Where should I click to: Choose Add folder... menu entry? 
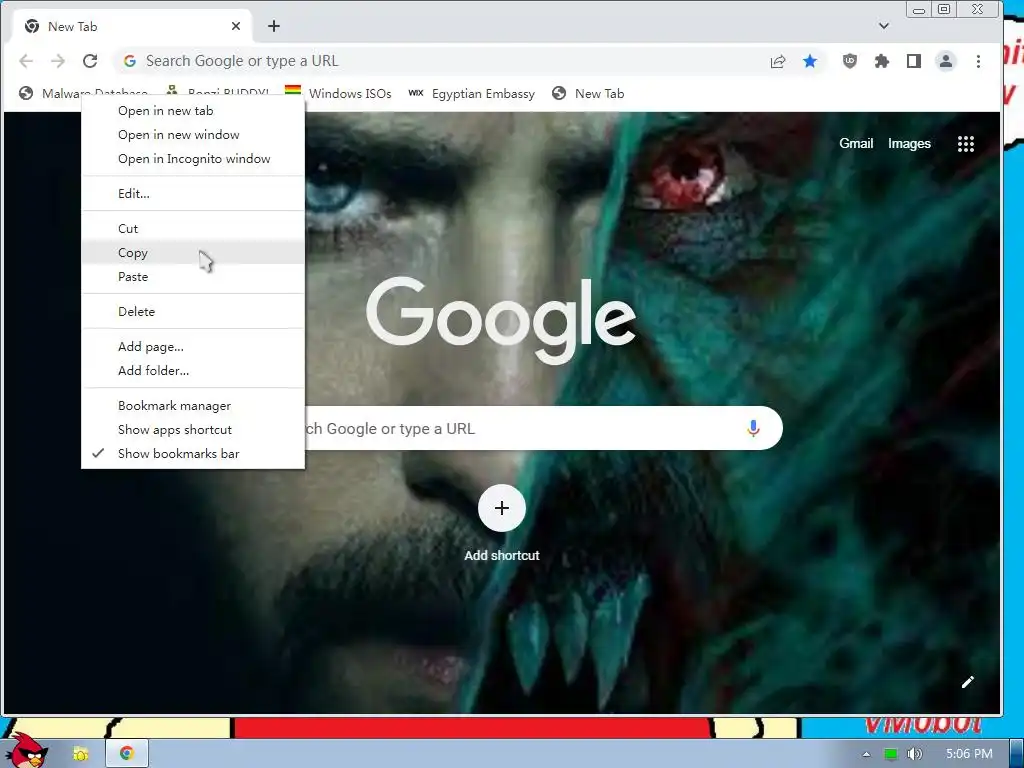coord(193,371)
